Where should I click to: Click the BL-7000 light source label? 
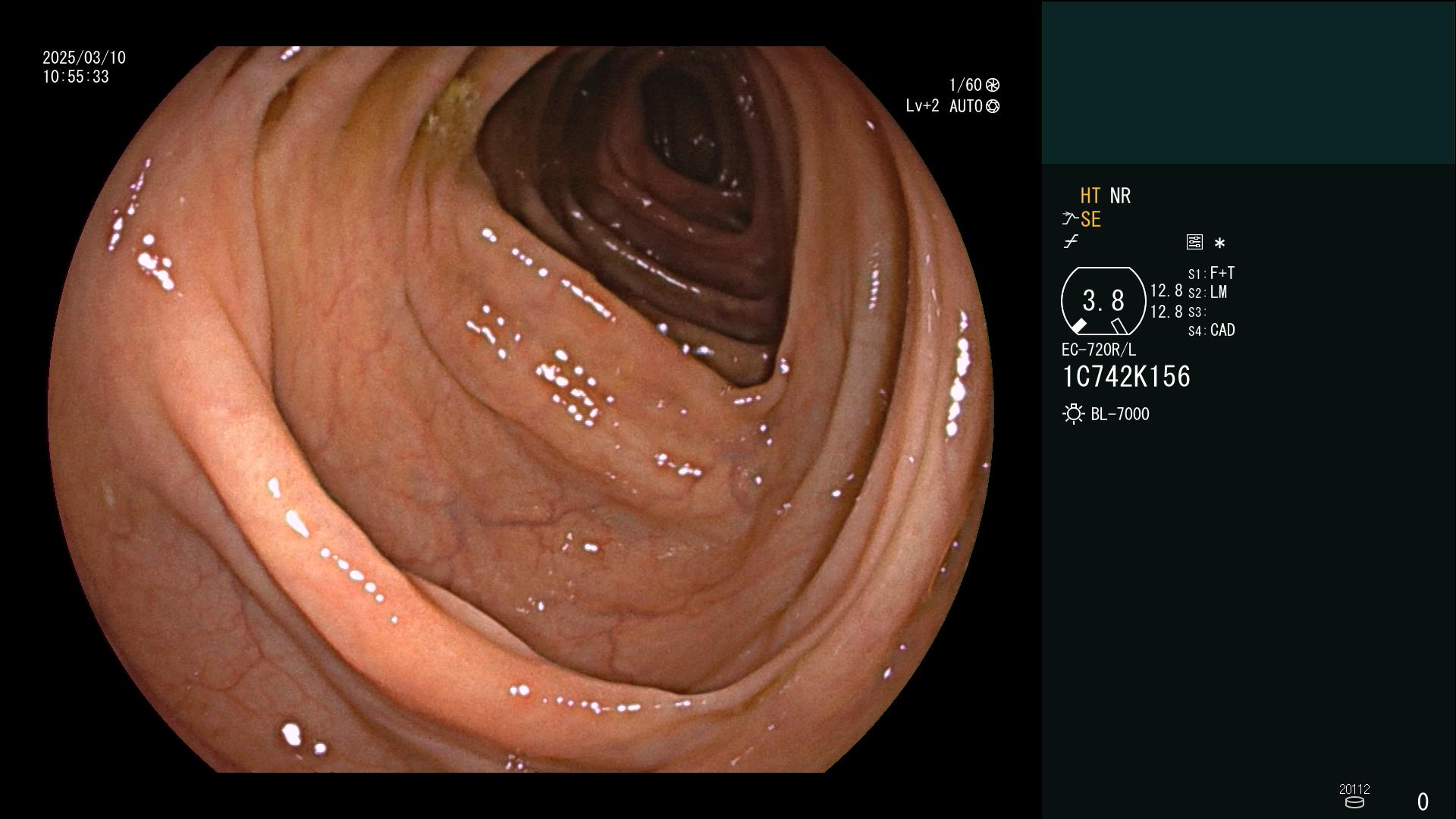click(x=1120, y=414)
